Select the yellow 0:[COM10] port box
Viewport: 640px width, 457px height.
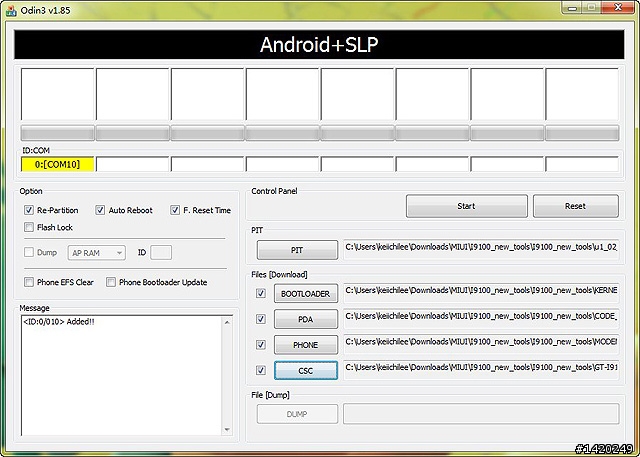coord(58,164)
